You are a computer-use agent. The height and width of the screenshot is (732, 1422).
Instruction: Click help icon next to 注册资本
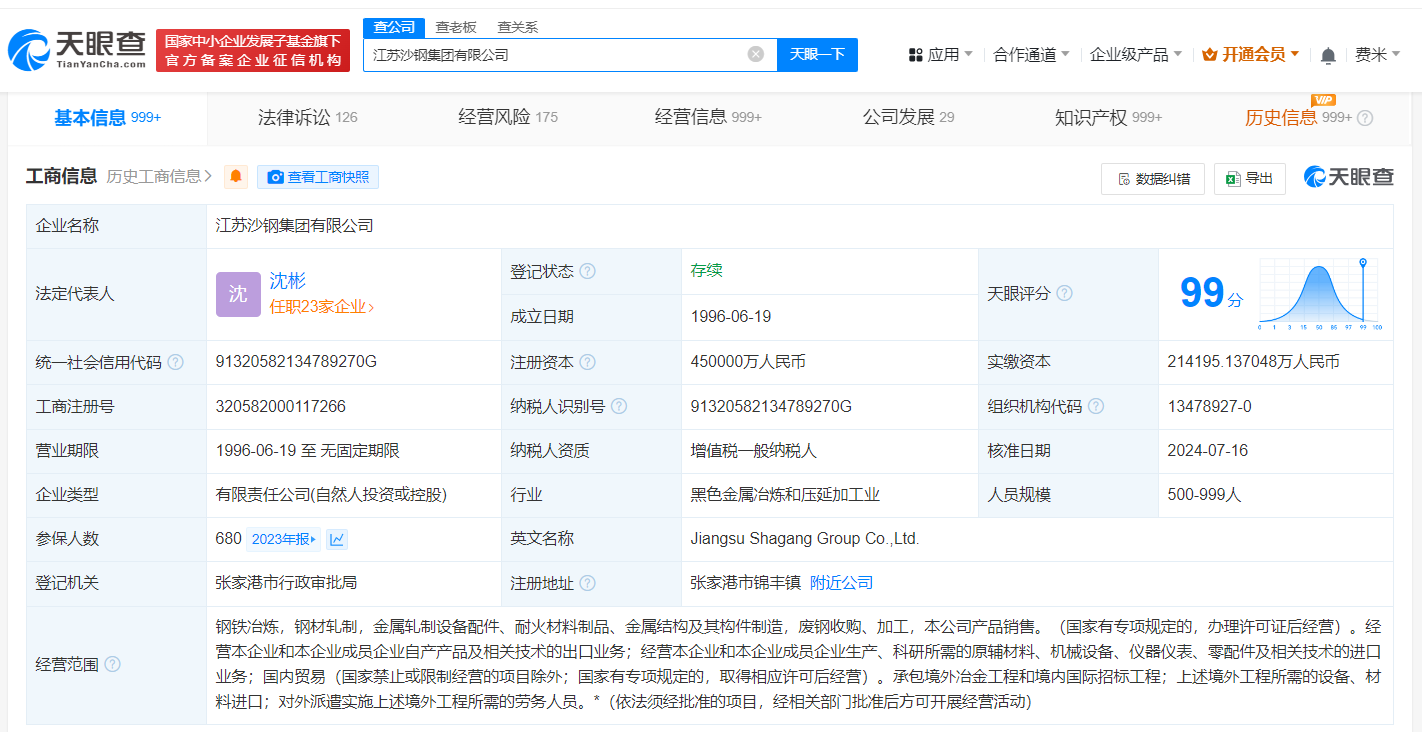pyautogui.click(x=587, y=362)
